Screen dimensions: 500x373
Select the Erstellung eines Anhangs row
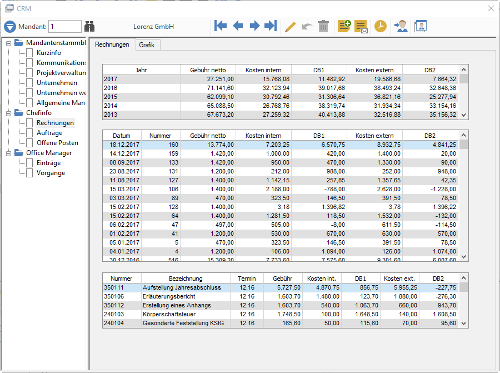(281, 305)
